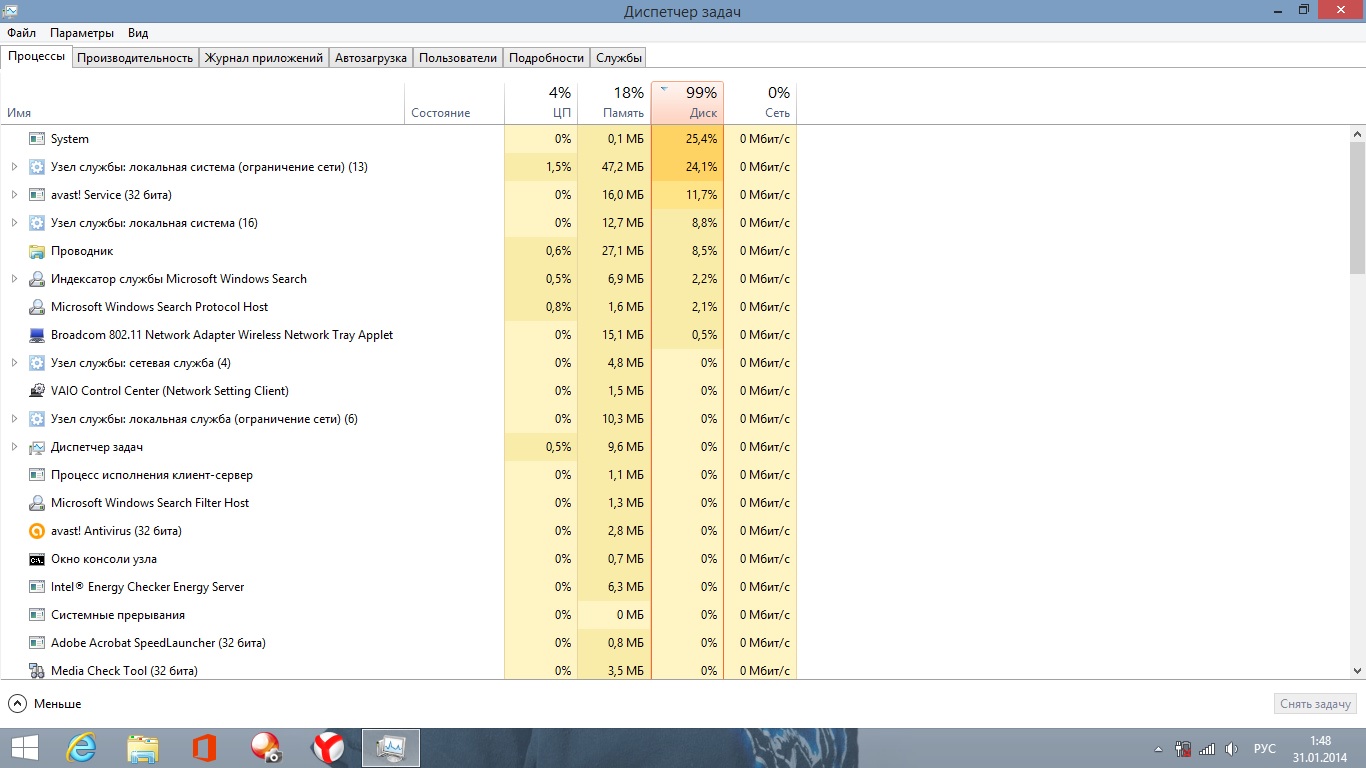
Task: Open Internet Explorer from the taskbar
Action: coord(81,747)
